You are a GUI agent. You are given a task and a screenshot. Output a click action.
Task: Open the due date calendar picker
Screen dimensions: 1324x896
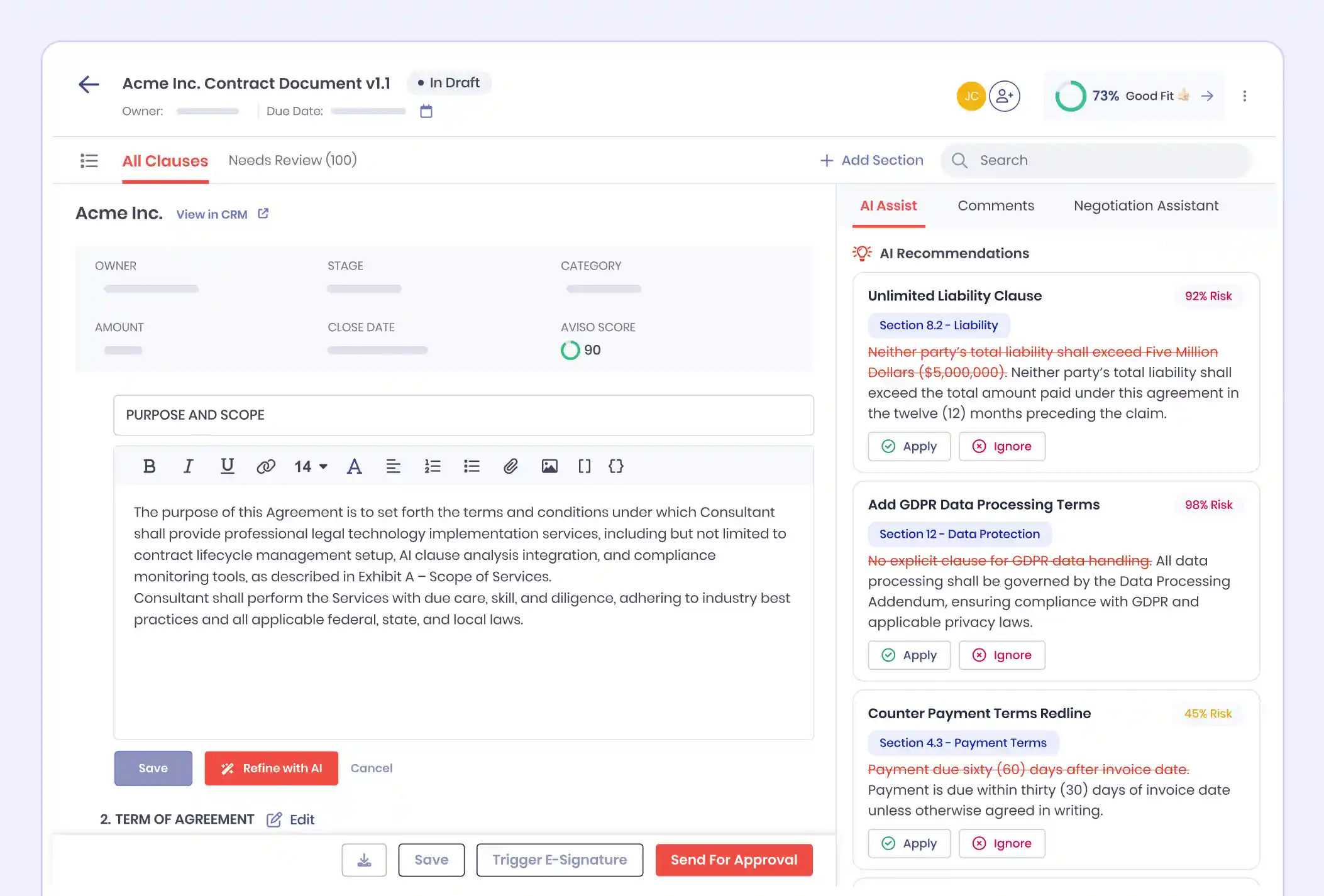(426, 111)
